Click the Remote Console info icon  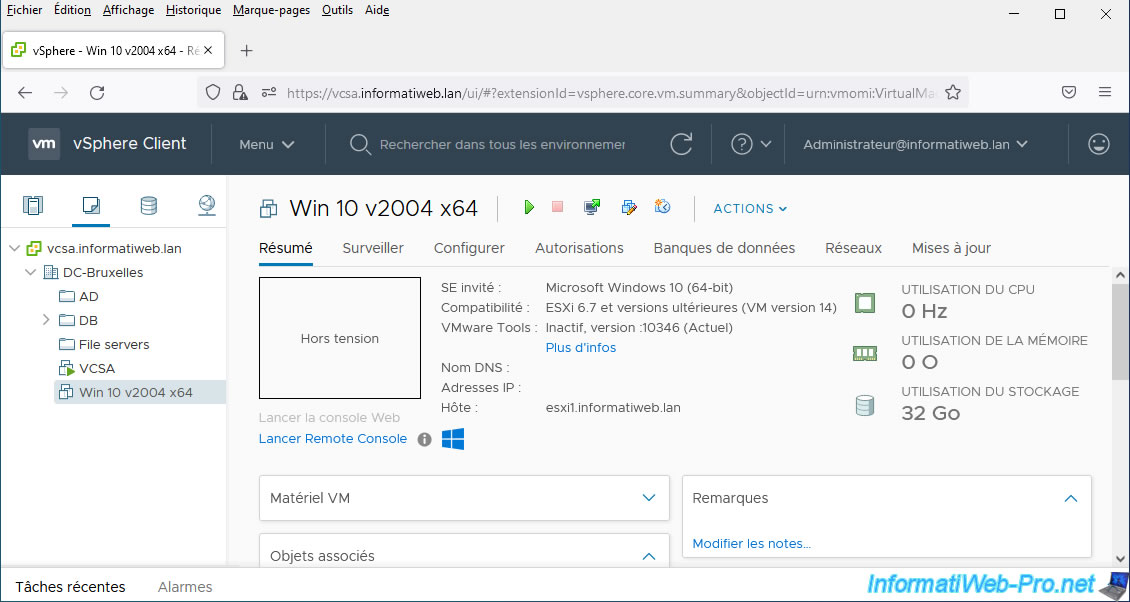point(424,439)
